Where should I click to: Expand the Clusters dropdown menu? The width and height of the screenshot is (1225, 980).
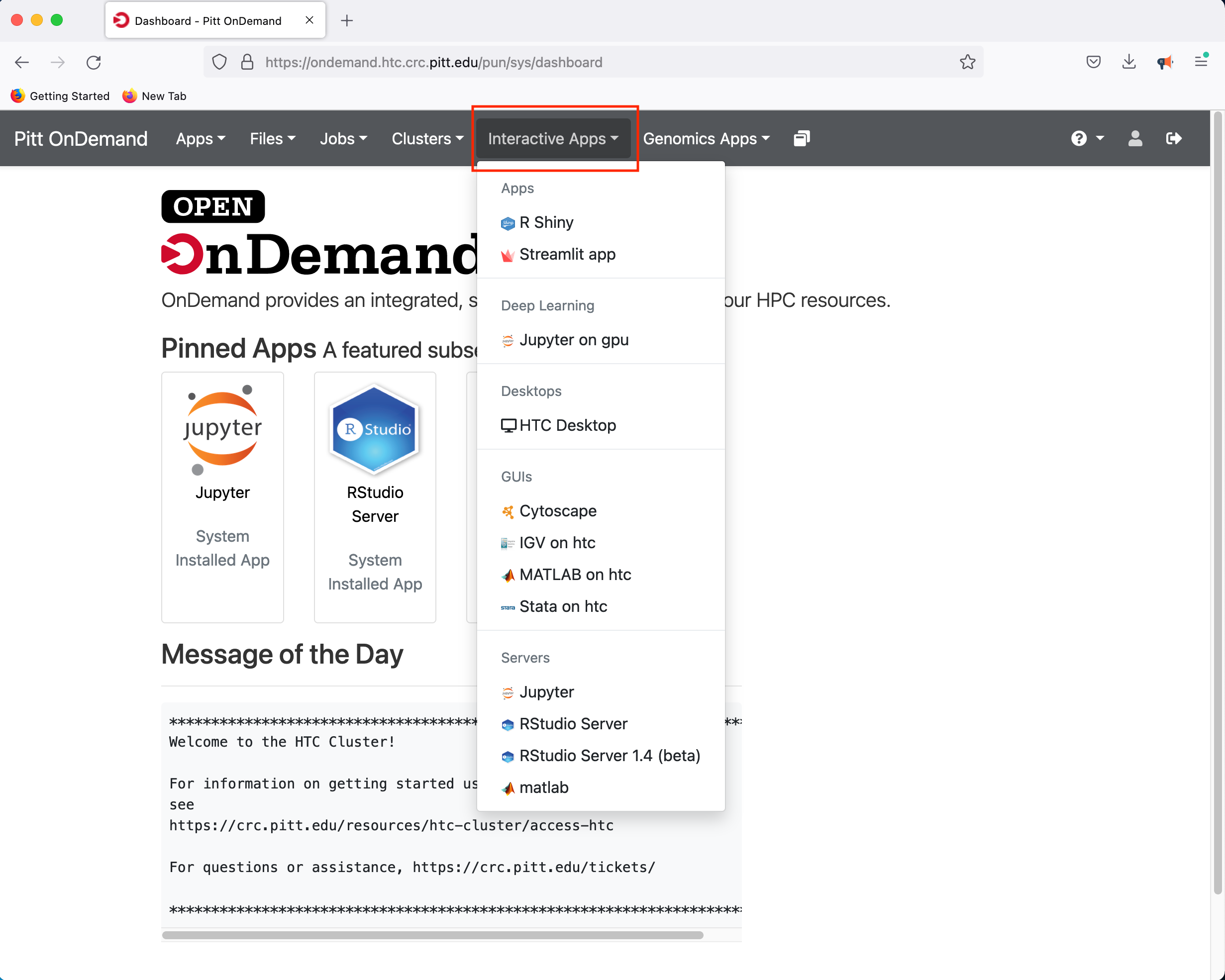click(427, 138)
